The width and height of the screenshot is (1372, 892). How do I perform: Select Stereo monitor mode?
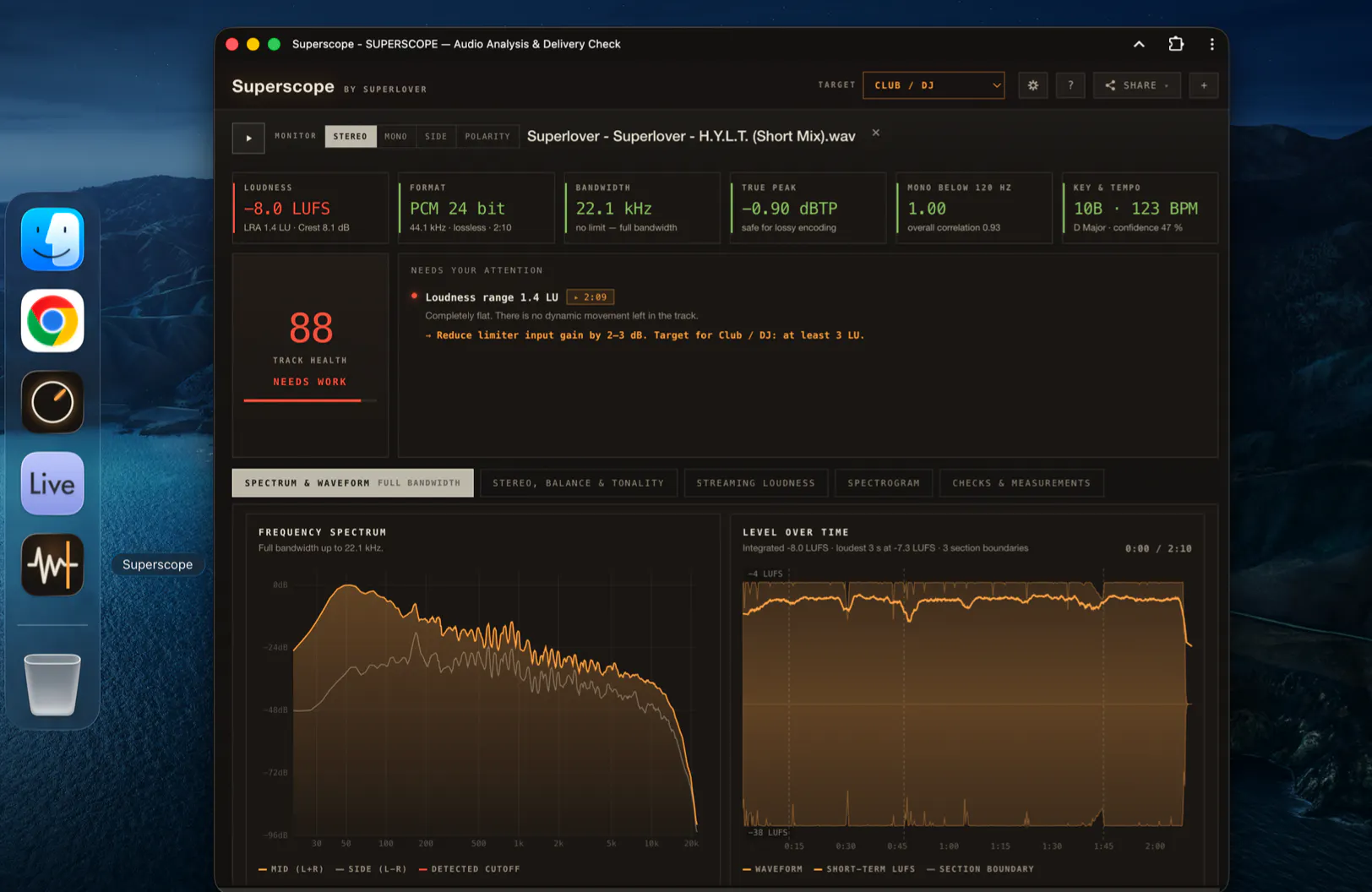click(x=351, y=136)
